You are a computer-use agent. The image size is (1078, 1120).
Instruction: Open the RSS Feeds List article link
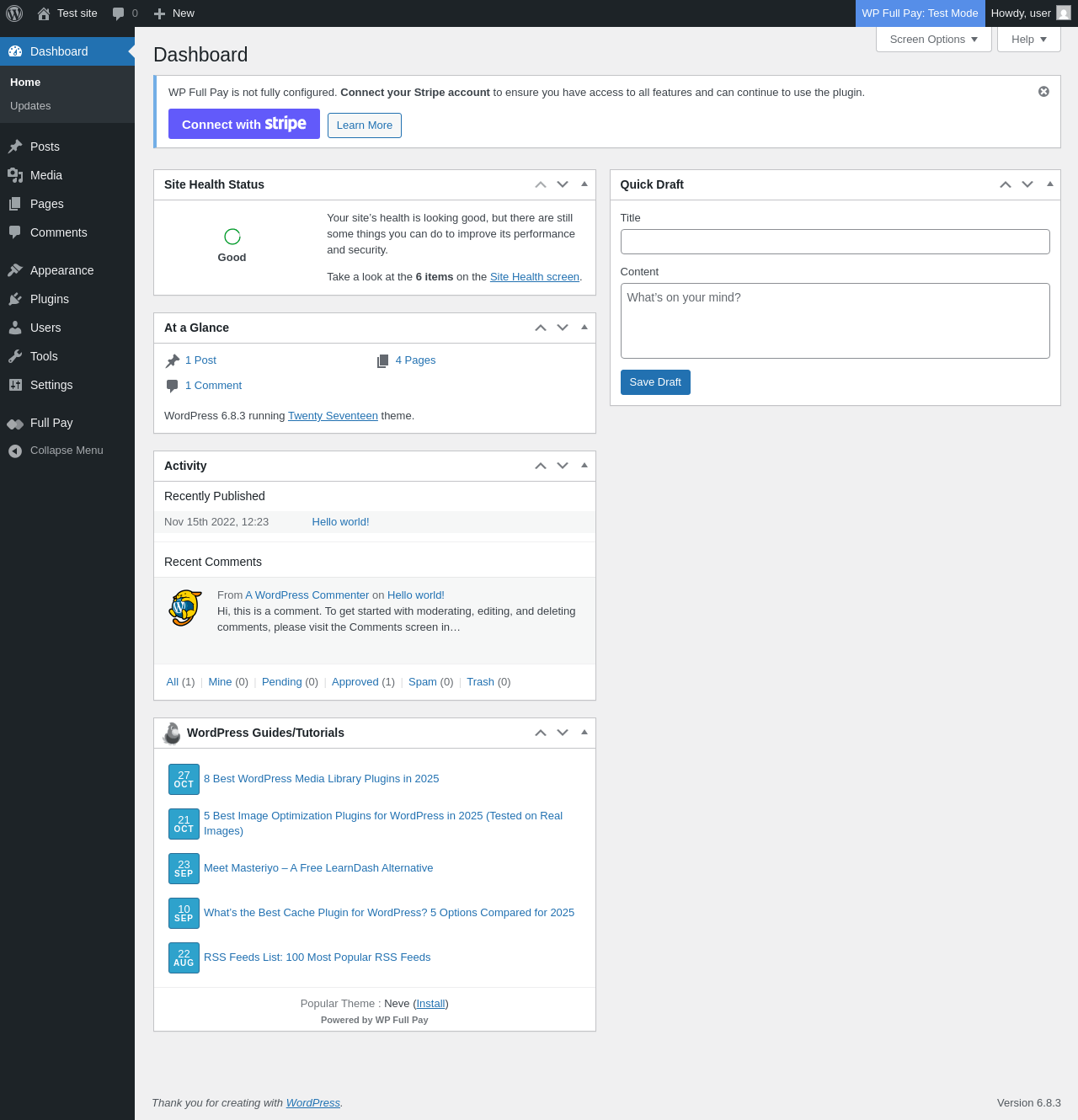click(x=317, y=957)
